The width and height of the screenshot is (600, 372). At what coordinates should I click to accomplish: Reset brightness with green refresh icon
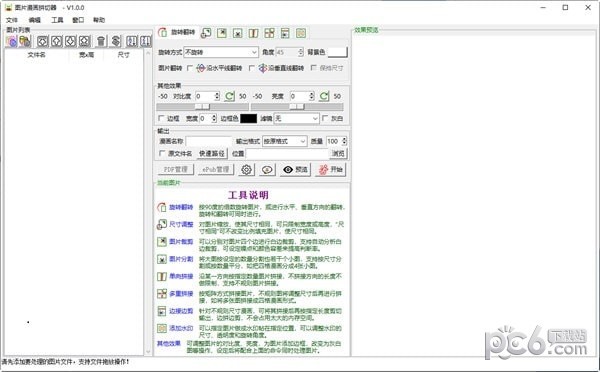coord(324,96)
